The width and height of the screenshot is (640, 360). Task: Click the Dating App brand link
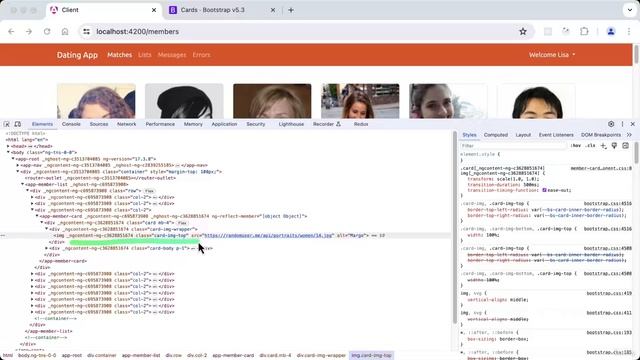point(77,55)
